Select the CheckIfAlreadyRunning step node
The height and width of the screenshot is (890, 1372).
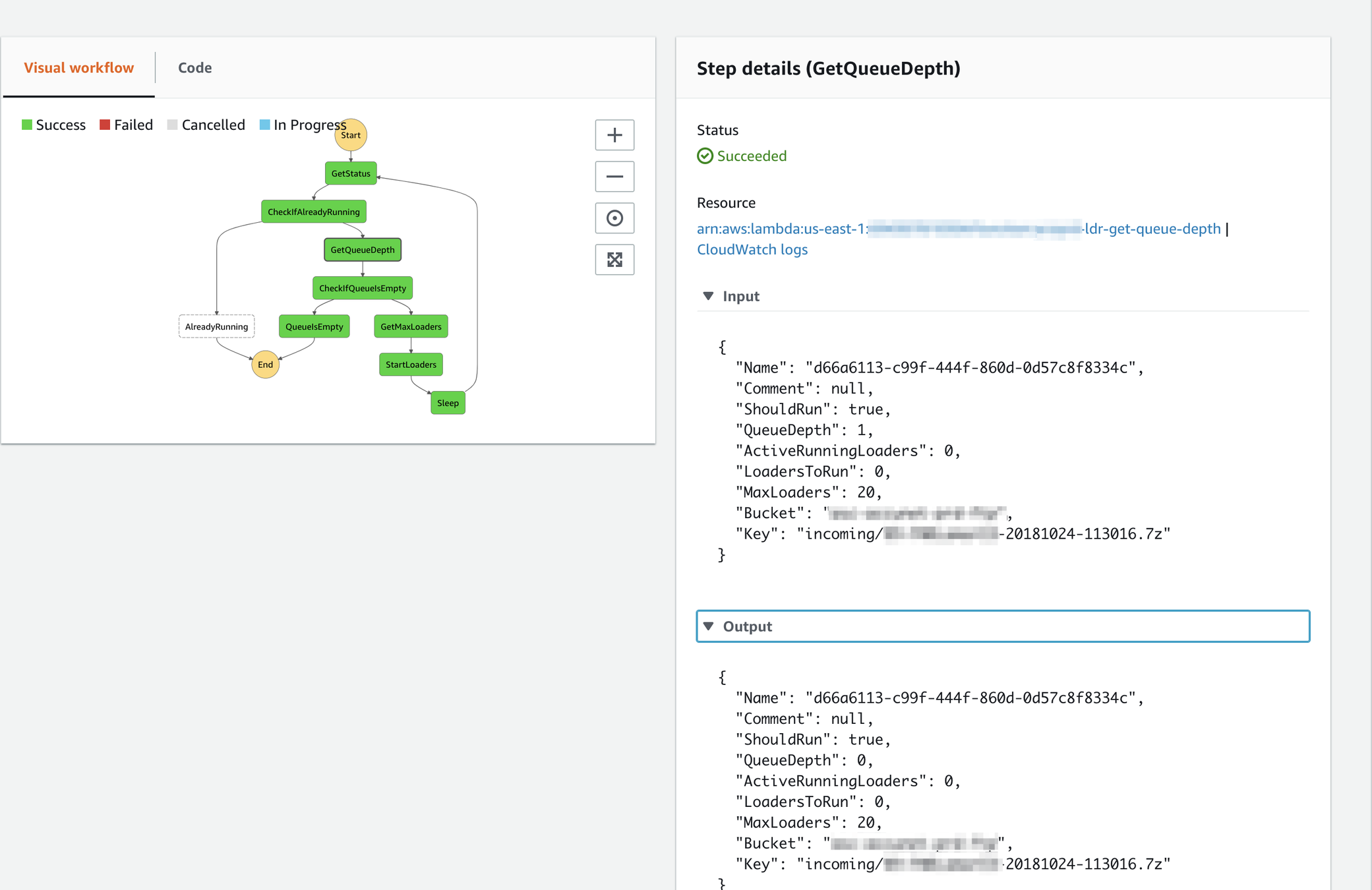tap(314, 212)
